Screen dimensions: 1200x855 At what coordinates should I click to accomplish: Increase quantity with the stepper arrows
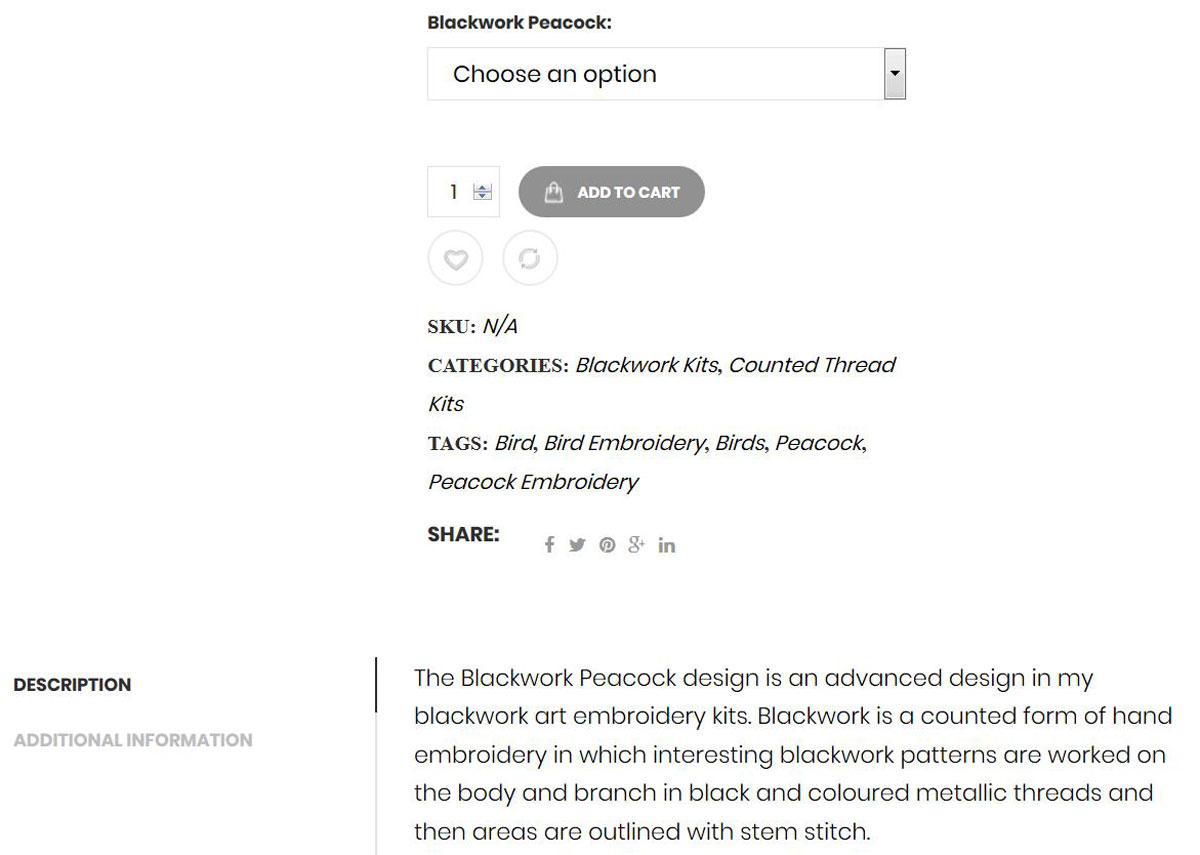point(483,187)
